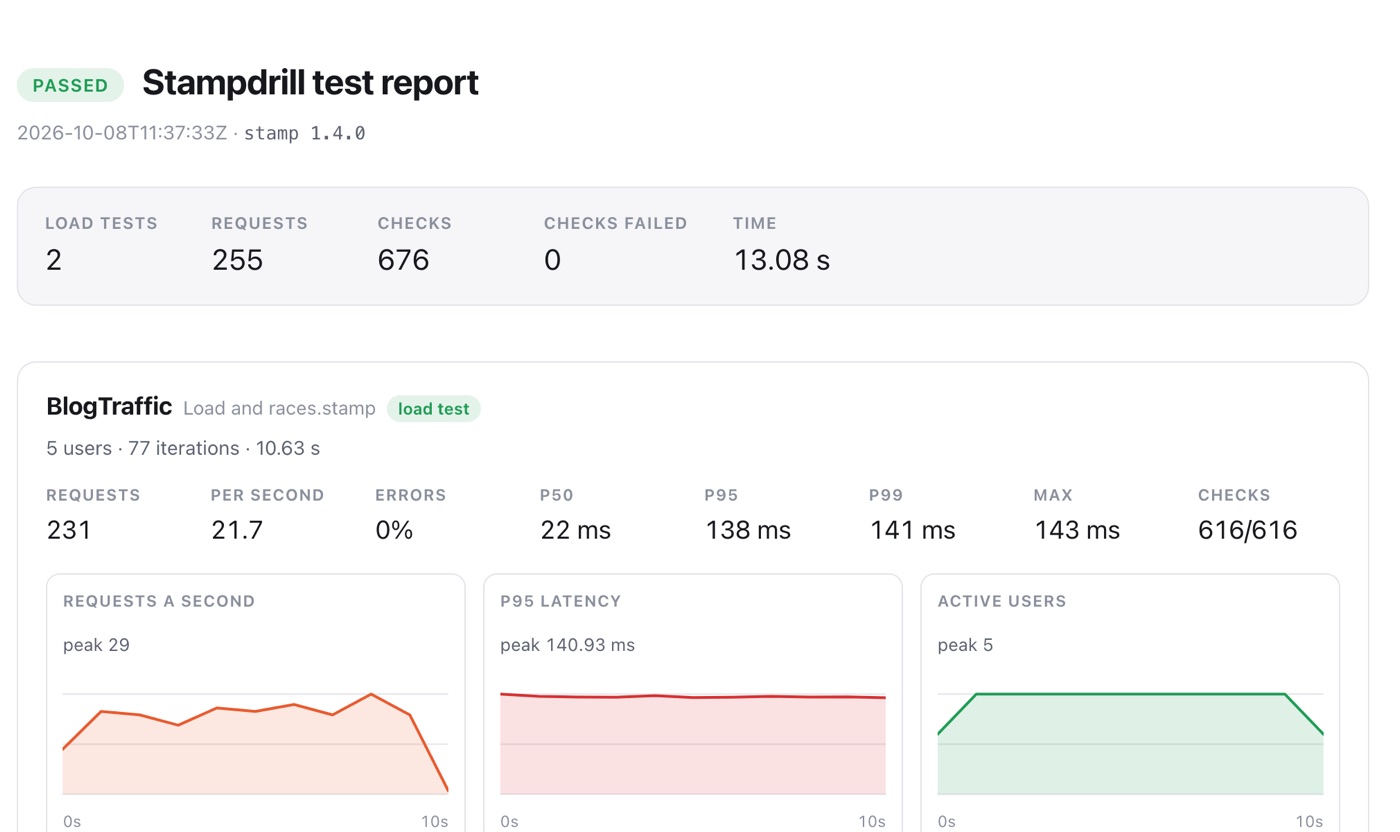Select the per second value "21.7"
The image size is (1400, 832).
point(237,530)
